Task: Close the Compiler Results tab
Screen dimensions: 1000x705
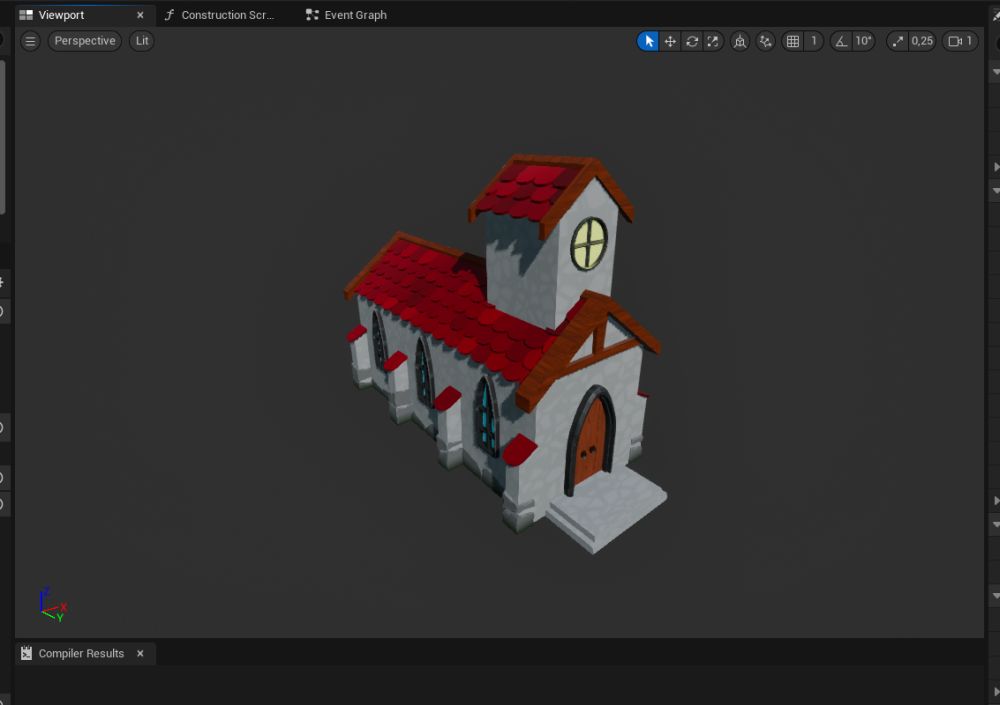Action: tap(140, 653)
